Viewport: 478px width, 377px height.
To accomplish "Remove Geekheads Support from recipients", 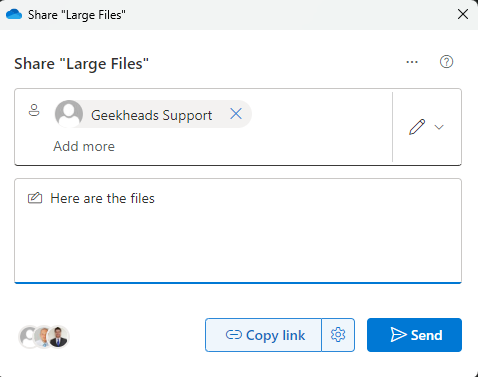I will [236, 114].
